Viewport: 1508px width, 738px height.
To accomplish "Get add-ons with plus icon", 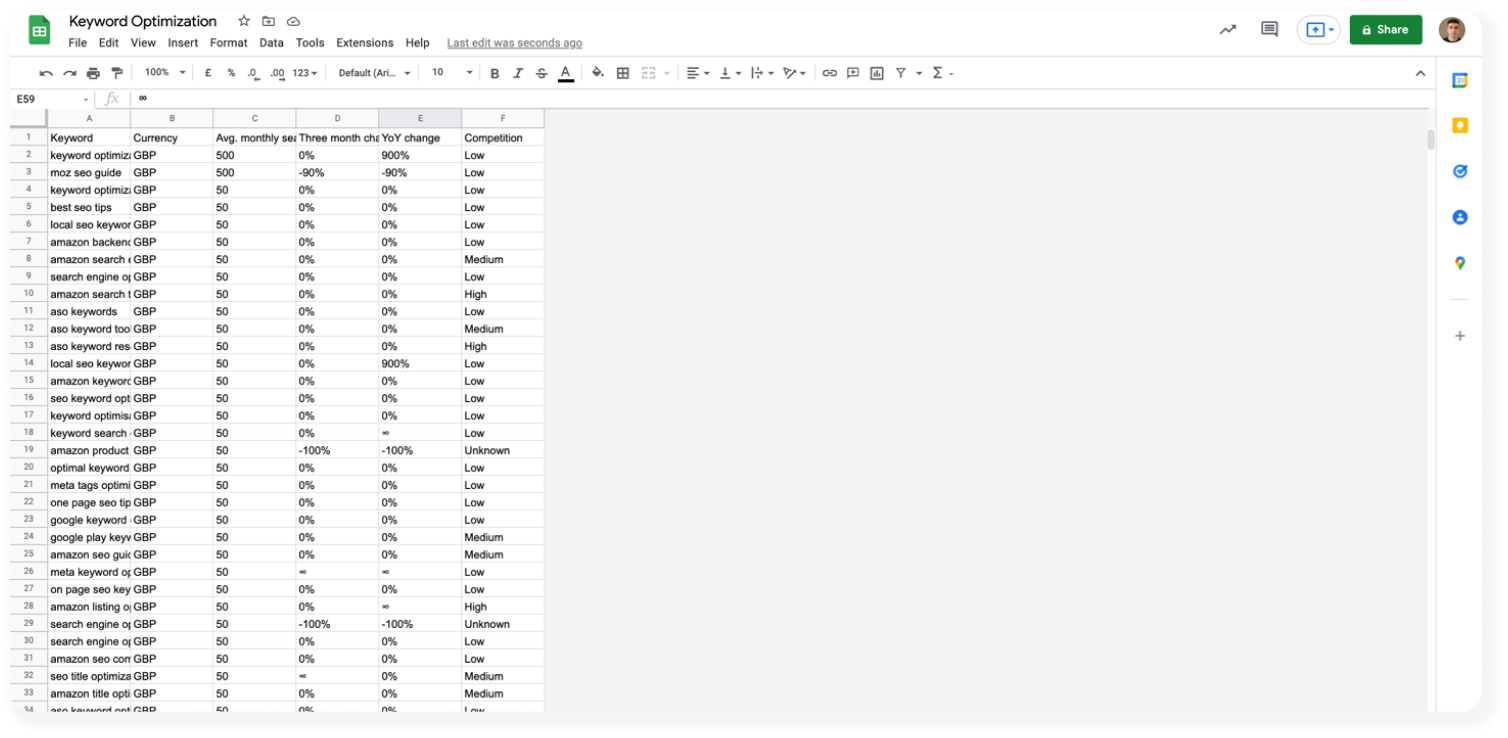I will [x=1460, y=336].
